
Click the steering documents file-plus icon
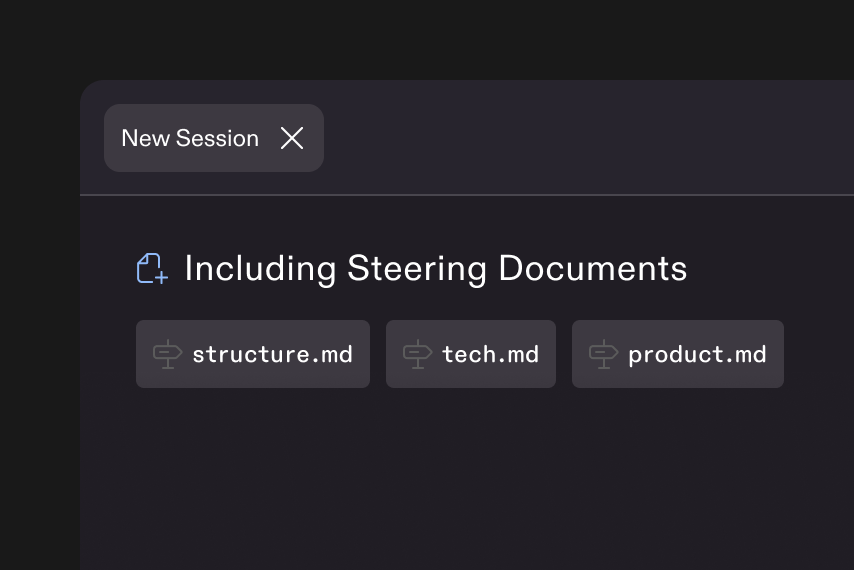(x=152, y=268)
